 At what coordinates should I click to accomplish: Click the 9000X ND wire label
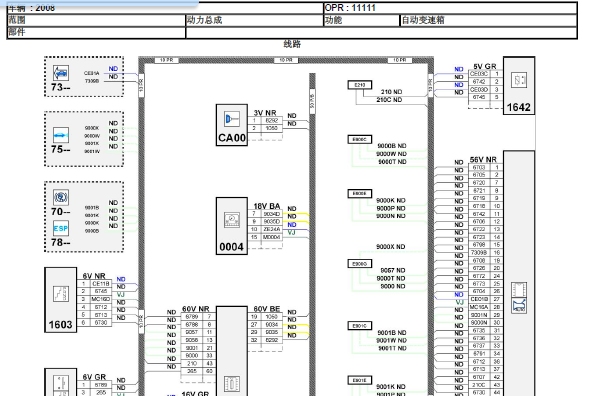coord(390,247)
